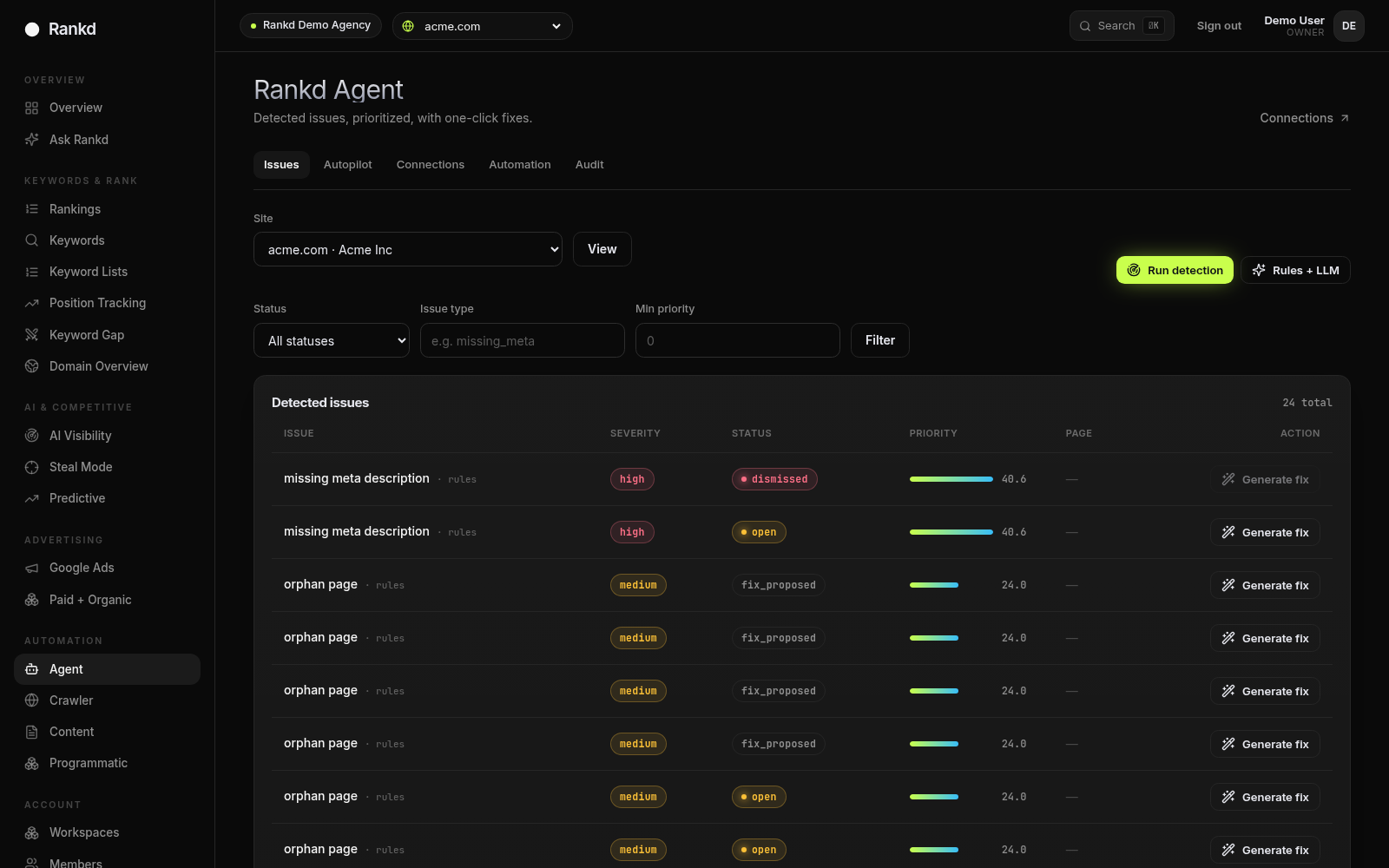Screen dimensions: 1389x868
Task: Click the Search box in header
Action: tap(1122, 26)
